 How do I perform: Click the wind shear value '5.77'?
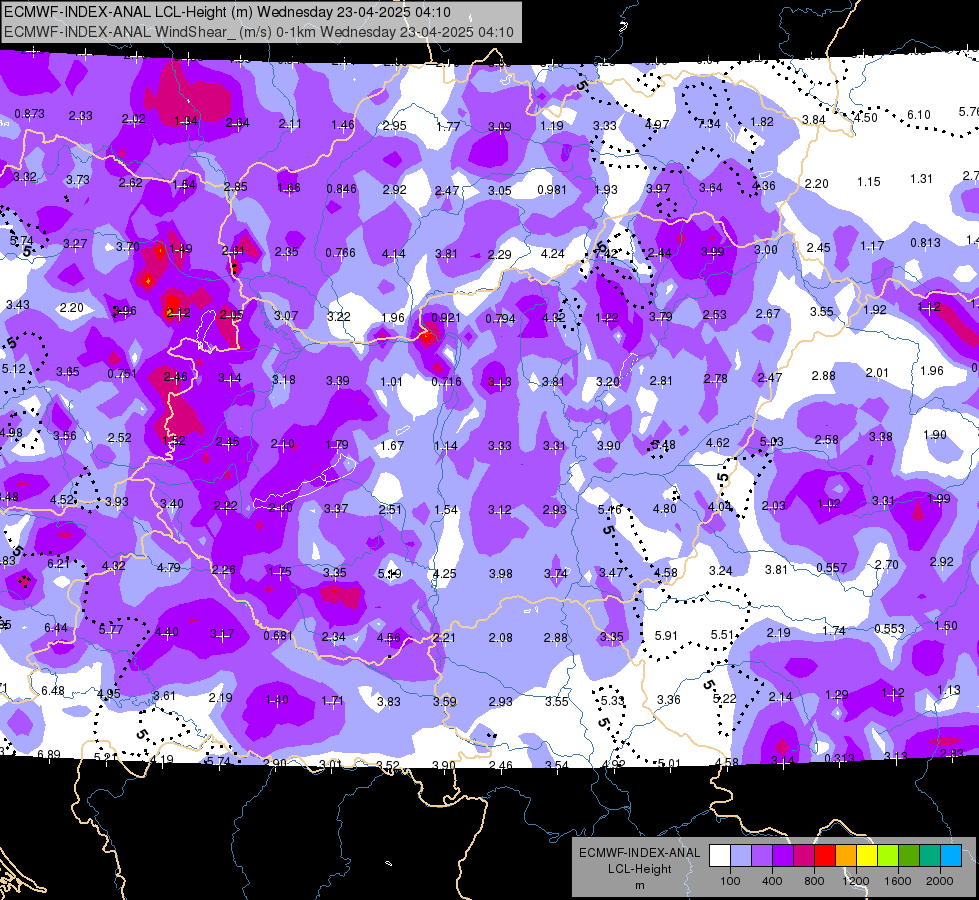[x=111, y=629]
